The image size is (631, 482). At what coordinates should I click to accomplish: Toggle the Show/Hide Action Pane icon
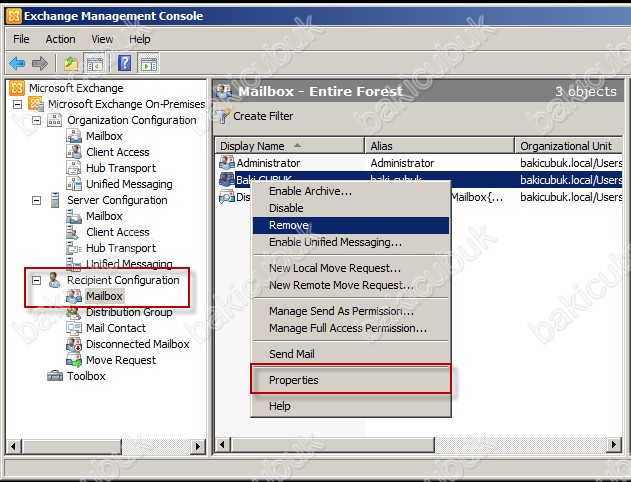coord(148,63)
